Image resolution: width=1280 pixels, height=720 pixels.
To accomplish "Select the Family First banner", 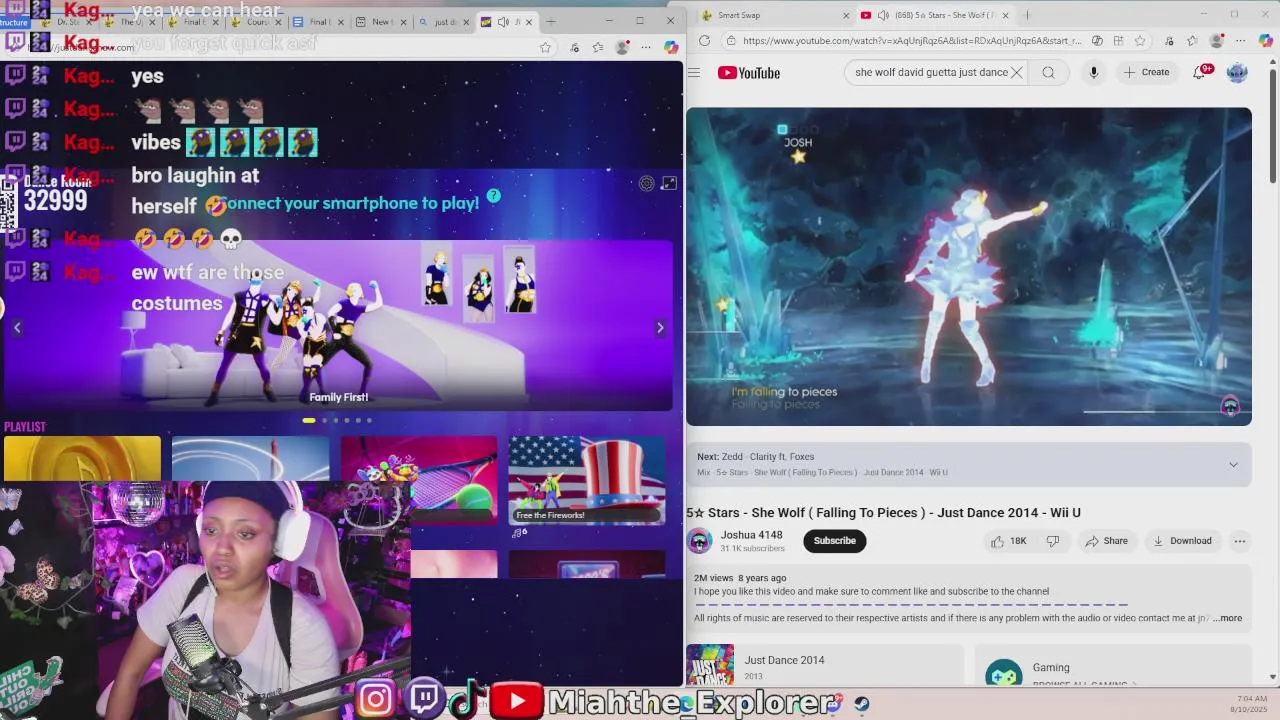I will (338, 325).
